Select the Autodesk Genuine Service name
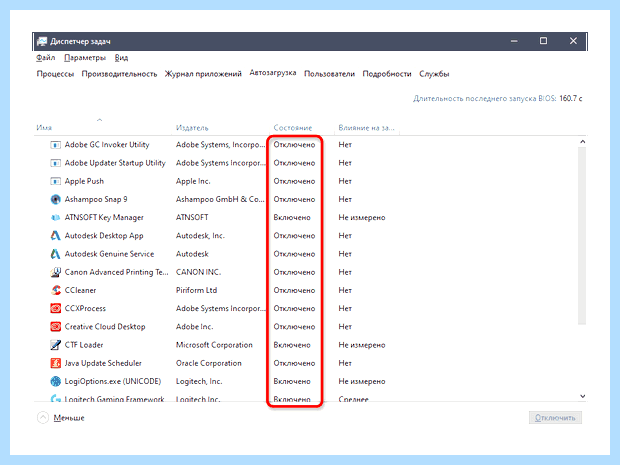620x465 pixels. (110, 254)
